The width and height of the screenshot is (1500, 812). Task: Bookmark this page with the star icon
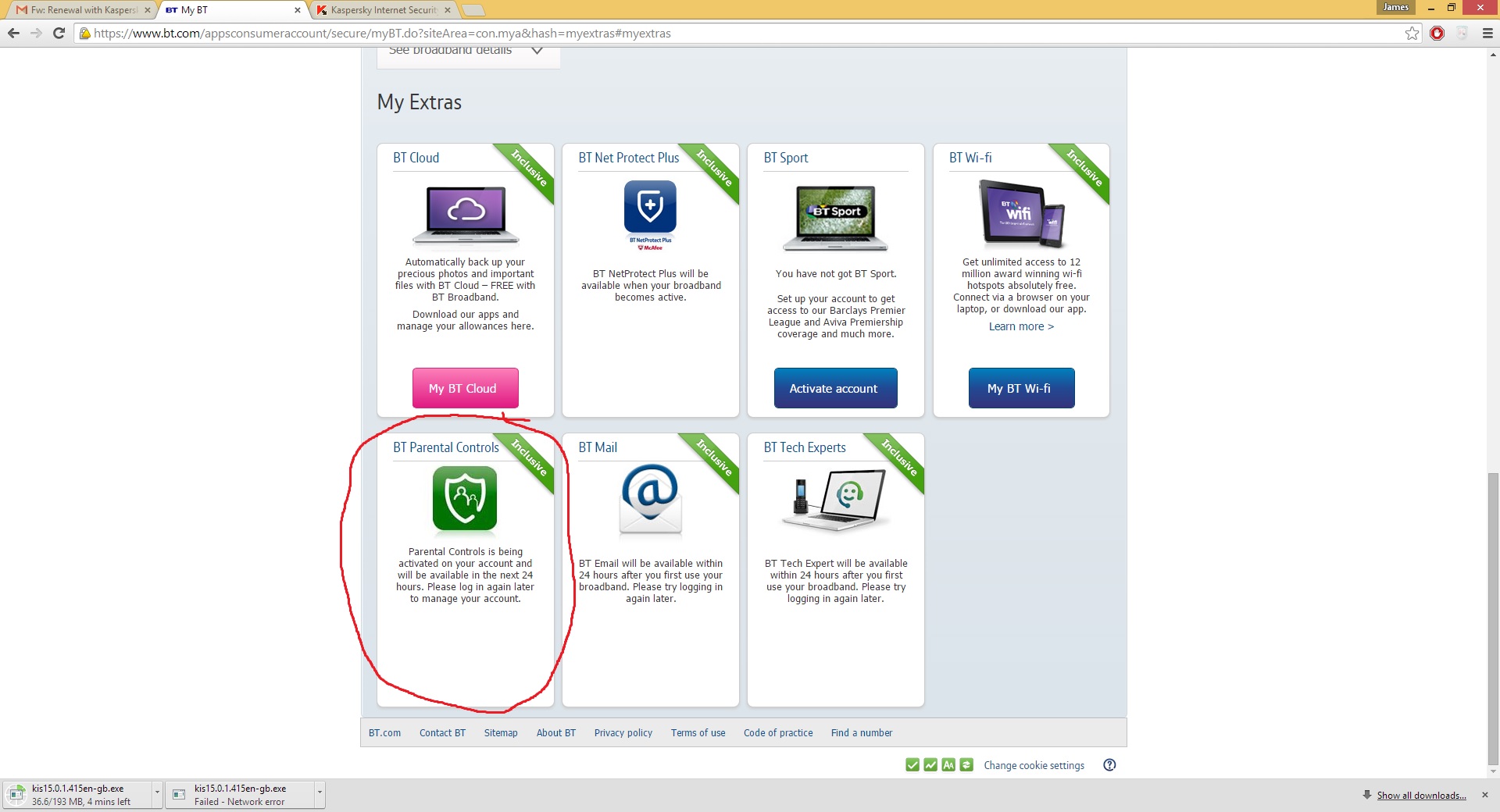[1412, 33]
